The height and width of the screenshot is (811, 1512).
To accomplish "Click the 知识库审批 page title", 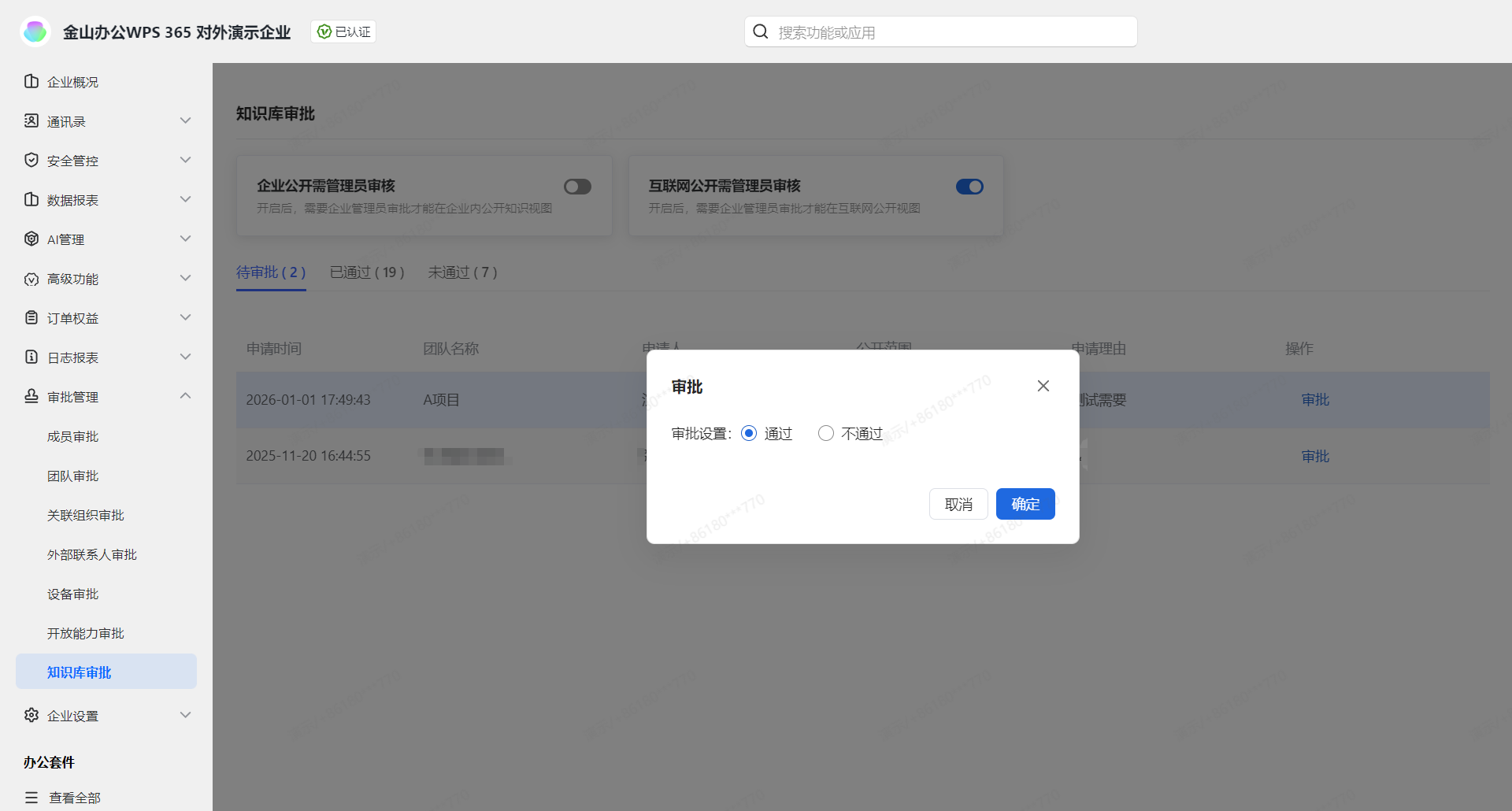I will coord(276,113).
